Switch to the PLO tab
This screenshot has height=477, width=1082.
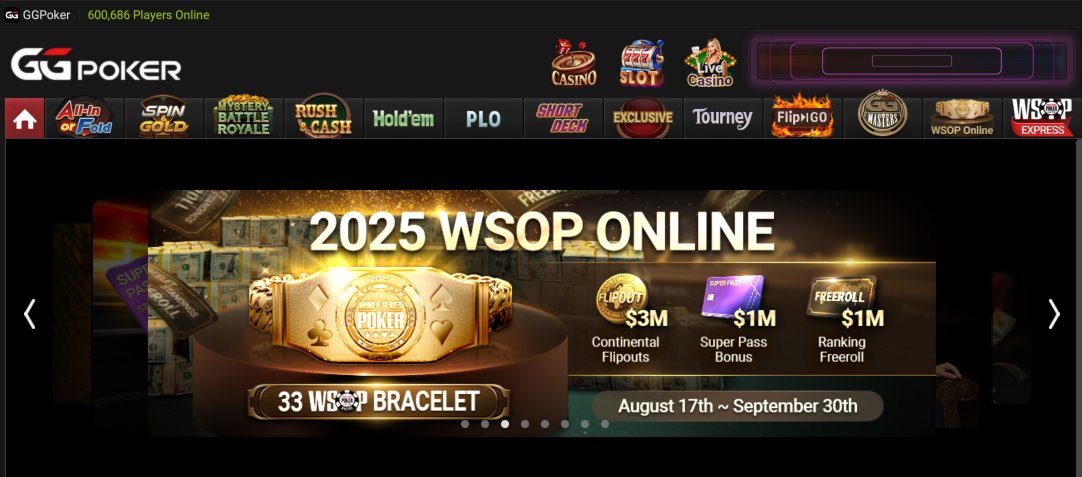(483, 118)
